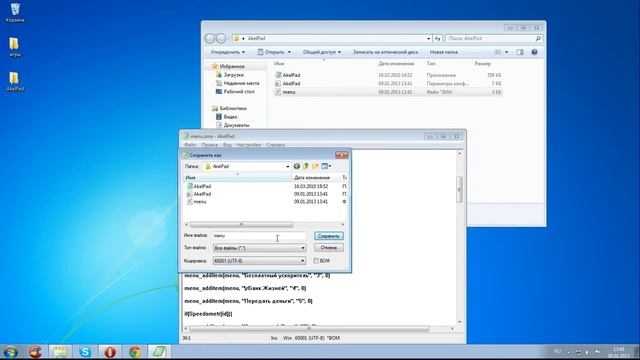Open Skype from the taskbar

(85, 352)
